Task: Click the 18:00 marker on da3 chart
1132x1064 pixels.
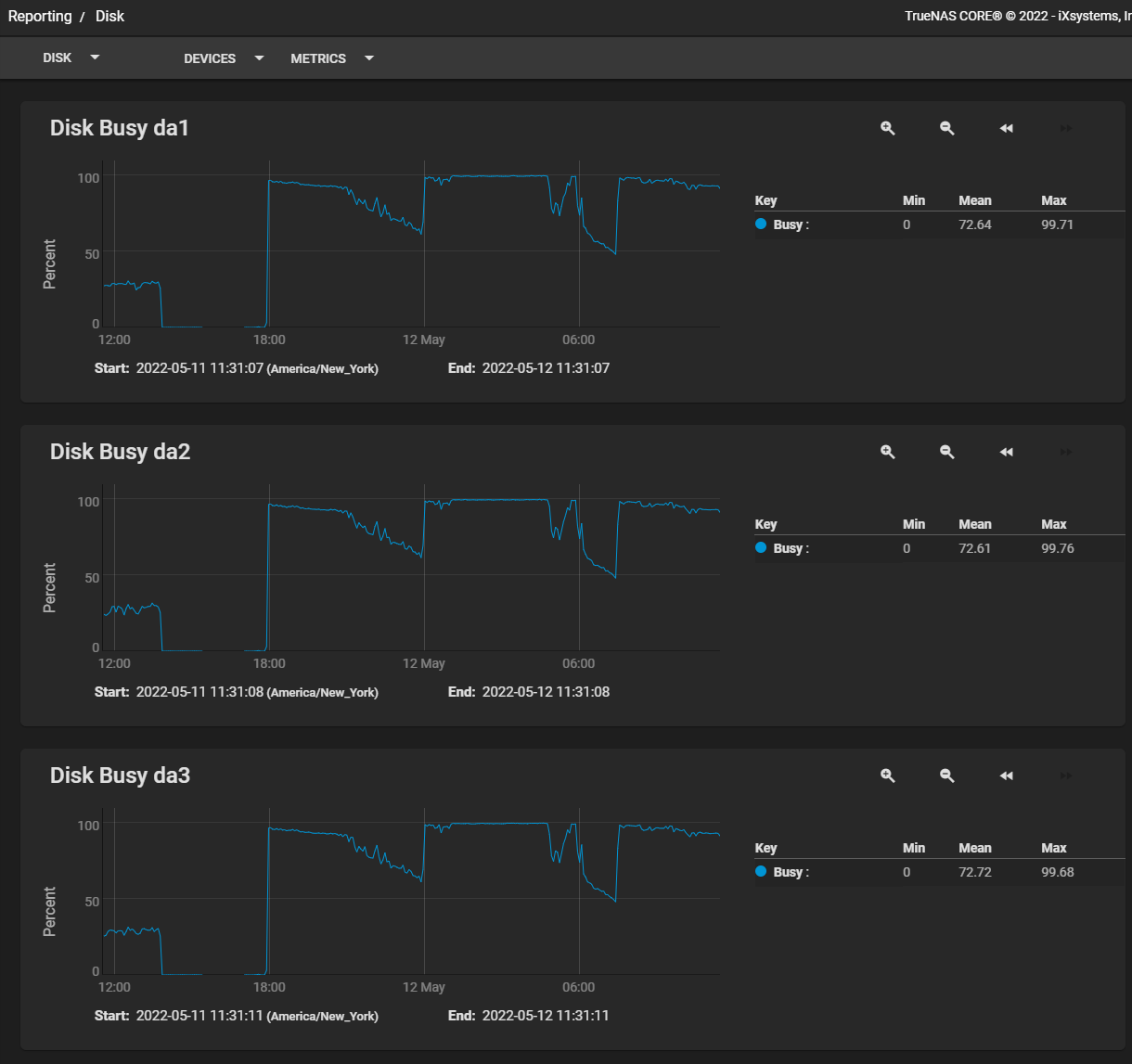Action: tap(269, 987)
